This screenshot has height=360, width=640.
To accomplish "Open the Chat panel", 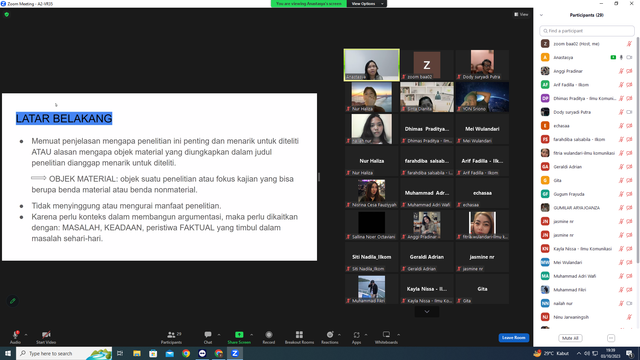I will pos(208,337).
